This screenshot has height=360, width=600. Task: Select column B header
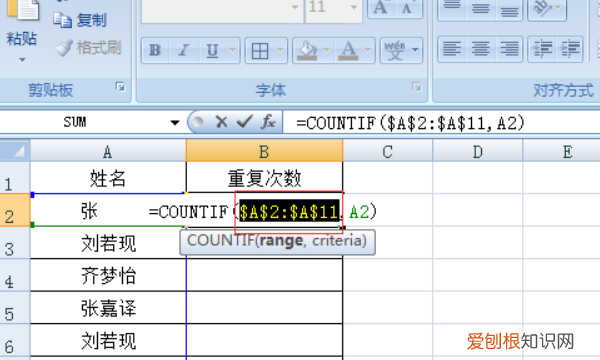coord(264,151)
